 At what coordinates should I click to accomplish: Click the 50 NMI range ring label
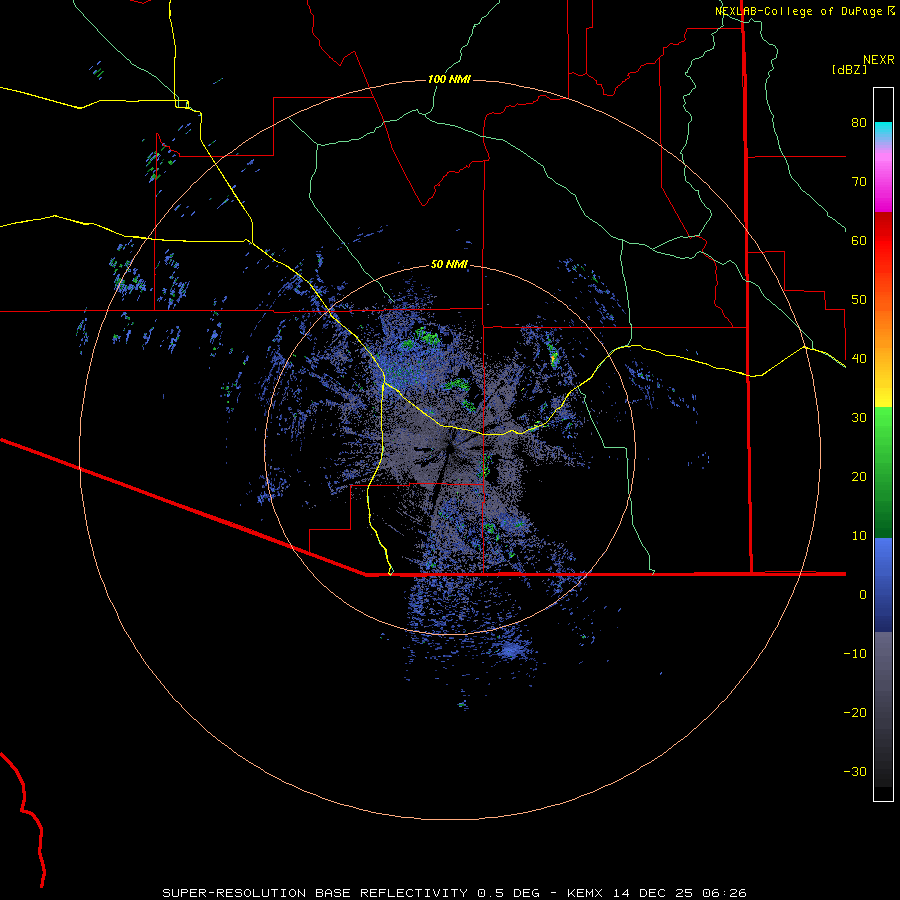pyautogui.click(x=449, y=265)
